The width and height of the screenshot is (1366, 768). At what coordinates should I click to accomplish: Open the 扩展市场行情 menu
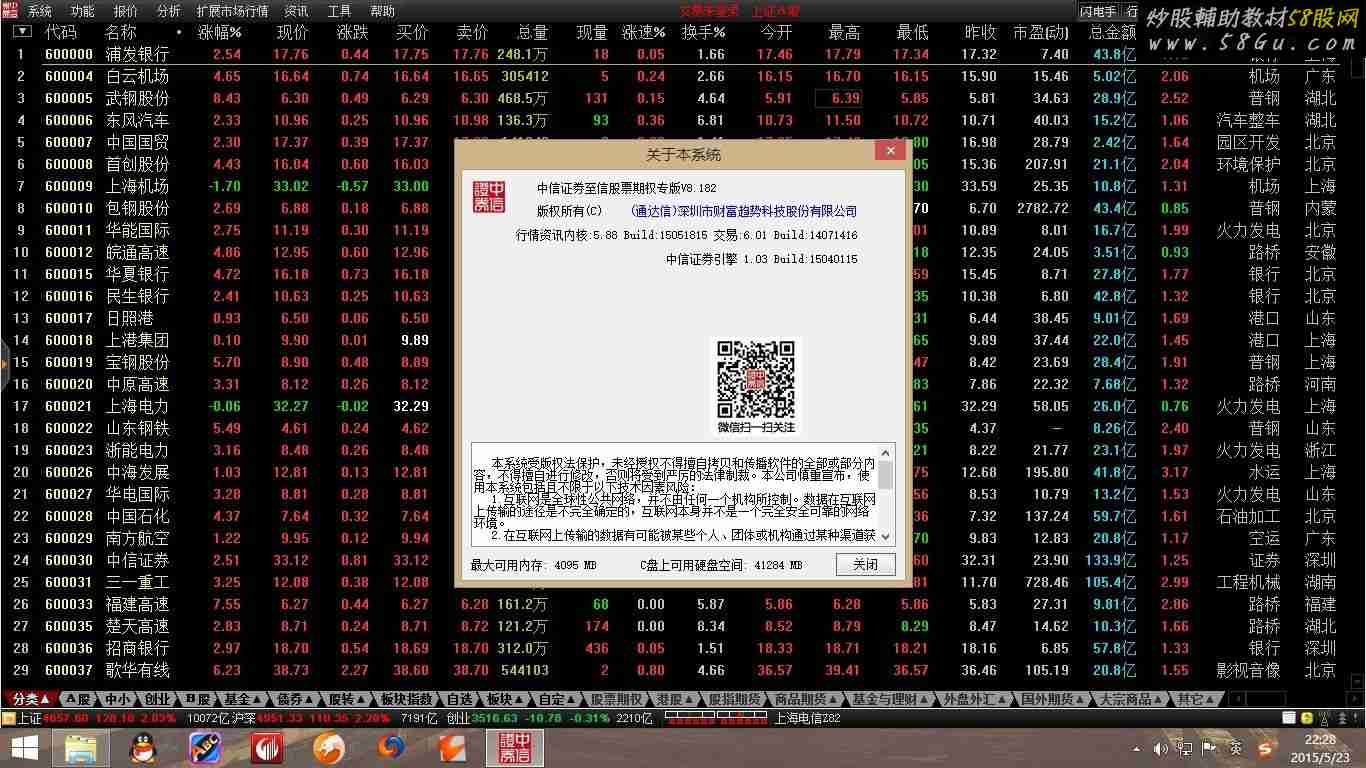pyautogui.click(x=232, y=11)
